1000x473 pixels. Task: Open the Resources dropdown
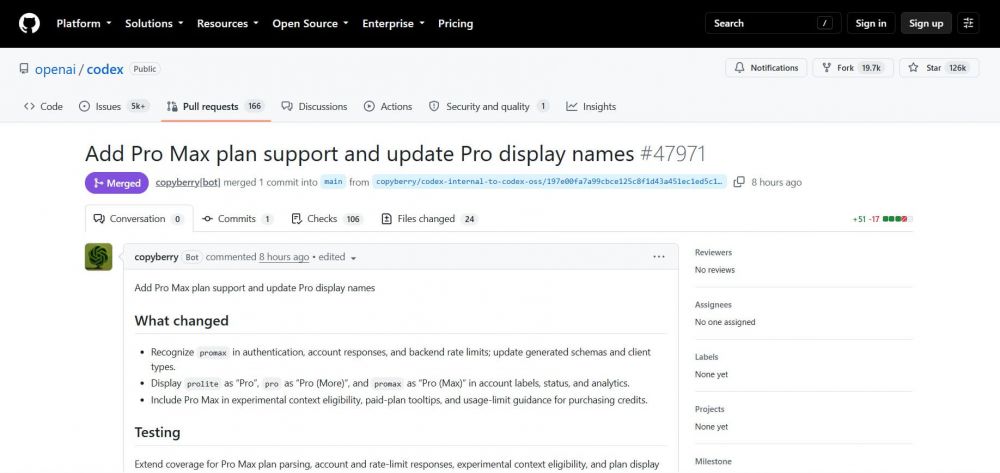(227, 24)
